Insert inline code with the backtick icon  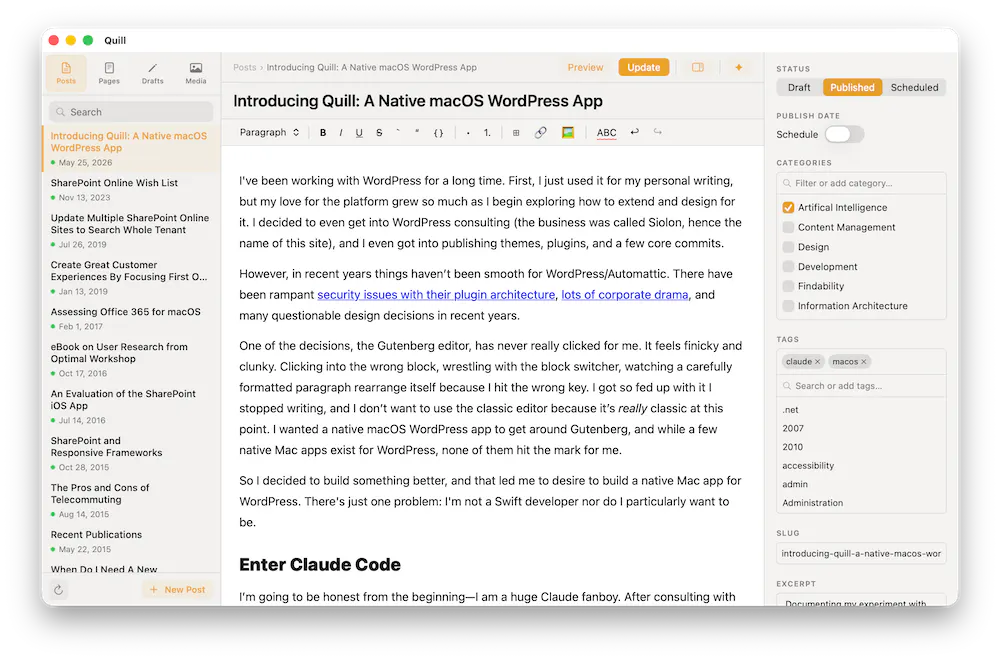(x=398, y=133)
